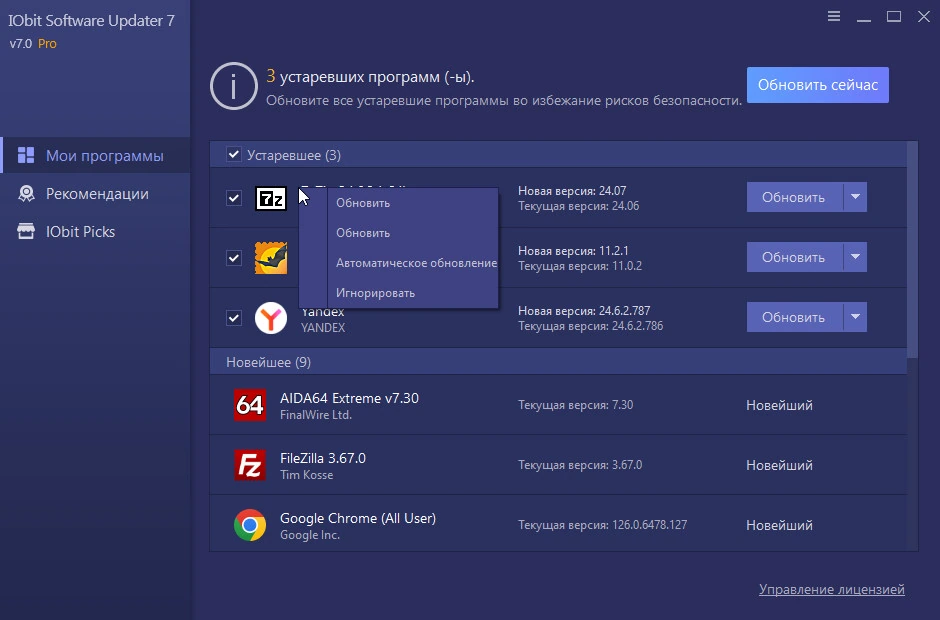
Task: Click the info circle icon
Action: click(234, 86)
